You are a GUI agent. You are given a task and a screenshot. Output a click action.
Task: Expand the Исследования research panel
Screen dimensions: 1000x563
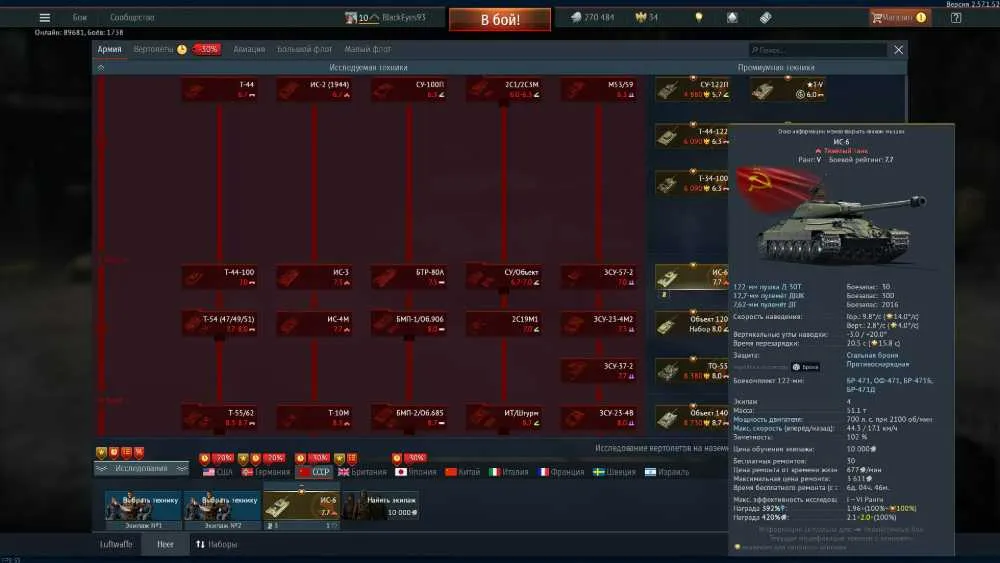pos(142,469)
